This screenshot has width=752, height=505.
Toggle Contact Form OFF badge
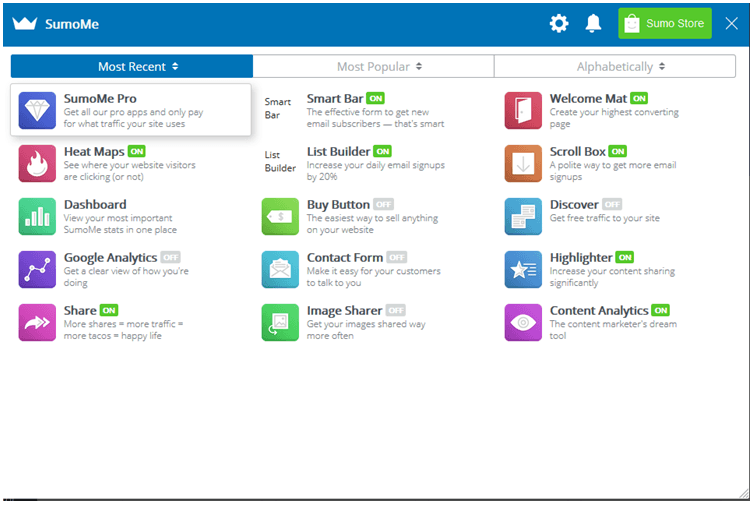click(x=397, y=258)
